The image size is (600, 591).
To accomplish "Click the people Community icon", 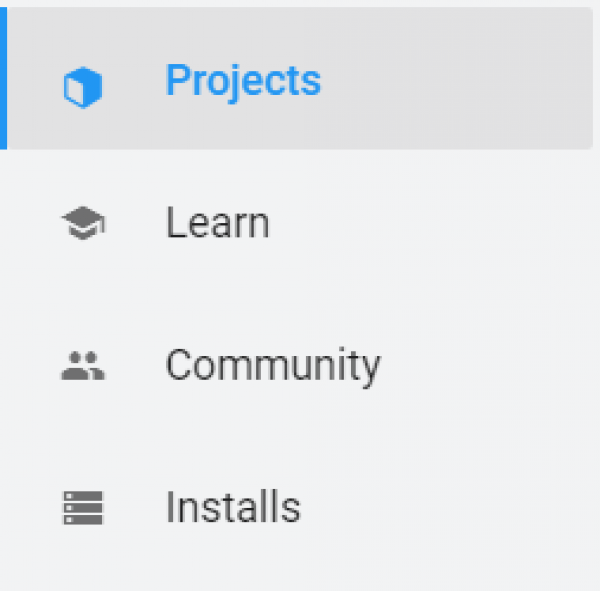I will 83,367.
